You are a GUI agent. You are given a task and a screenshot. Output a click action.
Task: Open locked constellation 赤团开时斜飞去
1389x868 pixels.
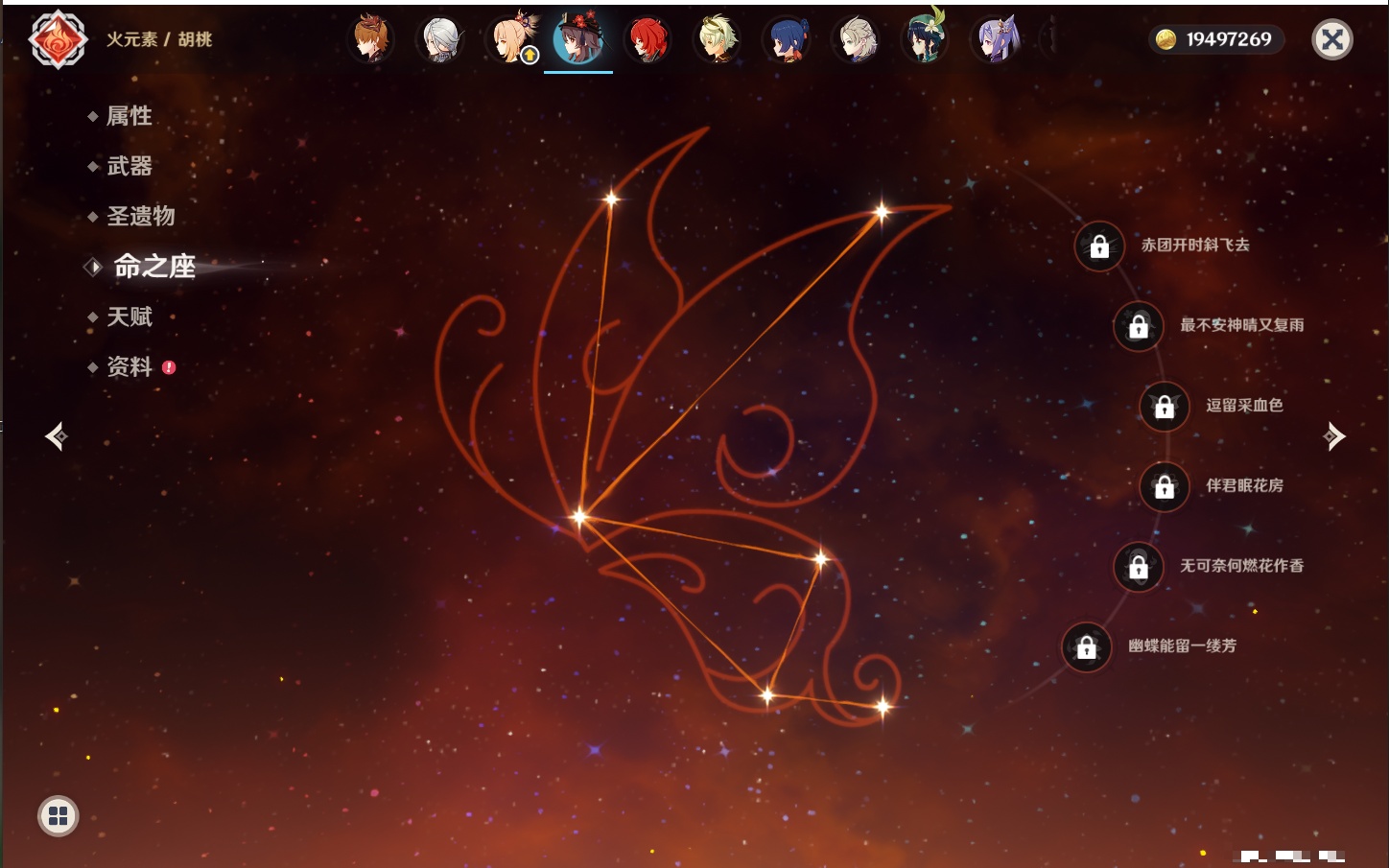(1099, 246)
